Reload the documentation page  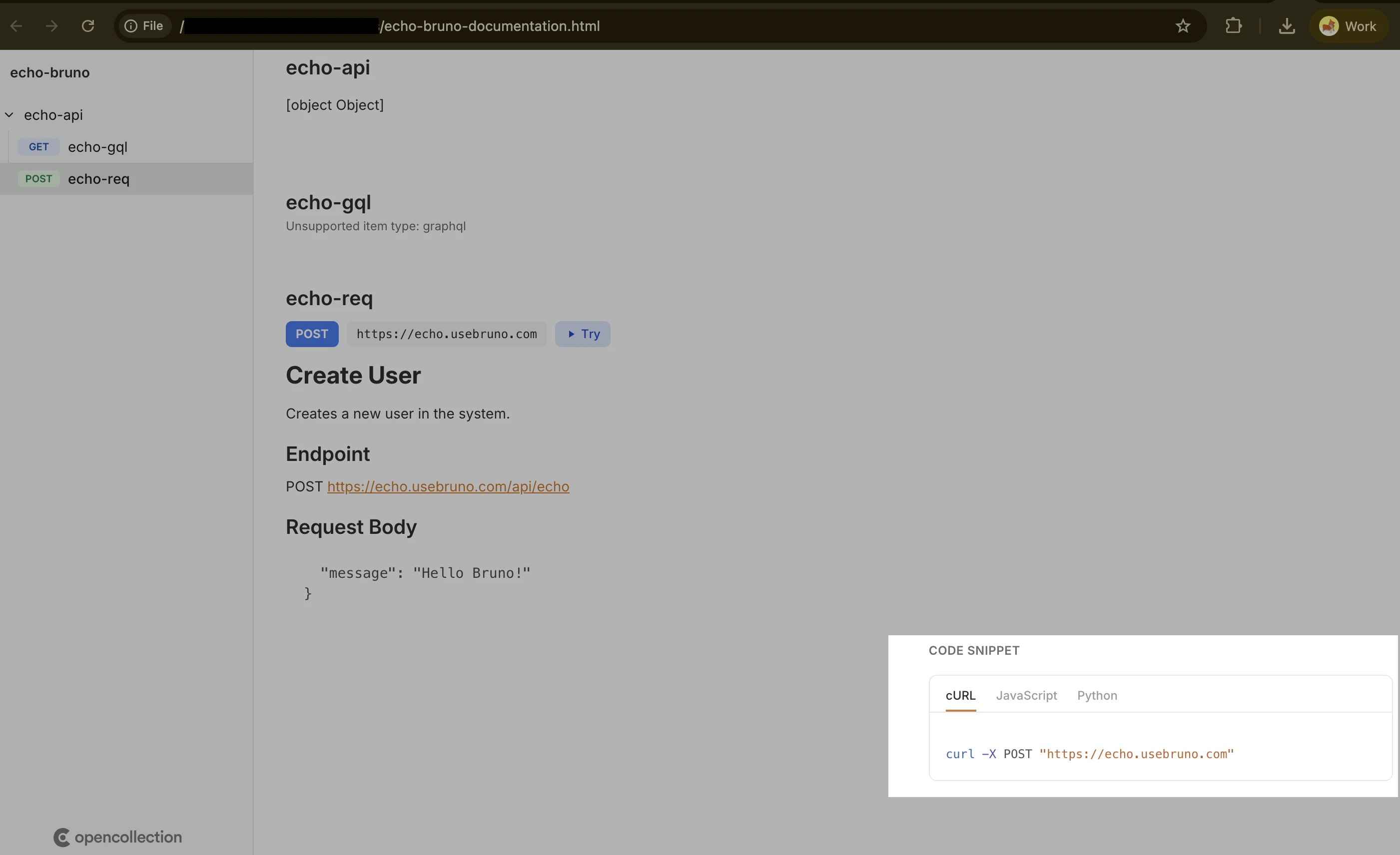88,25
